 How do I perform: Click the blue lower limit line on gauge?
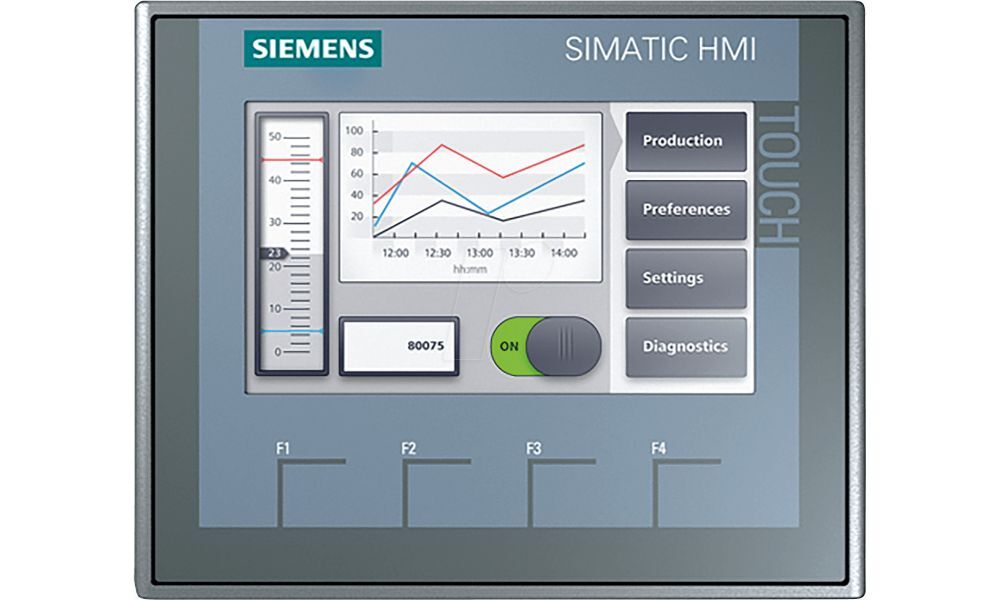click(x=292, y=332)
